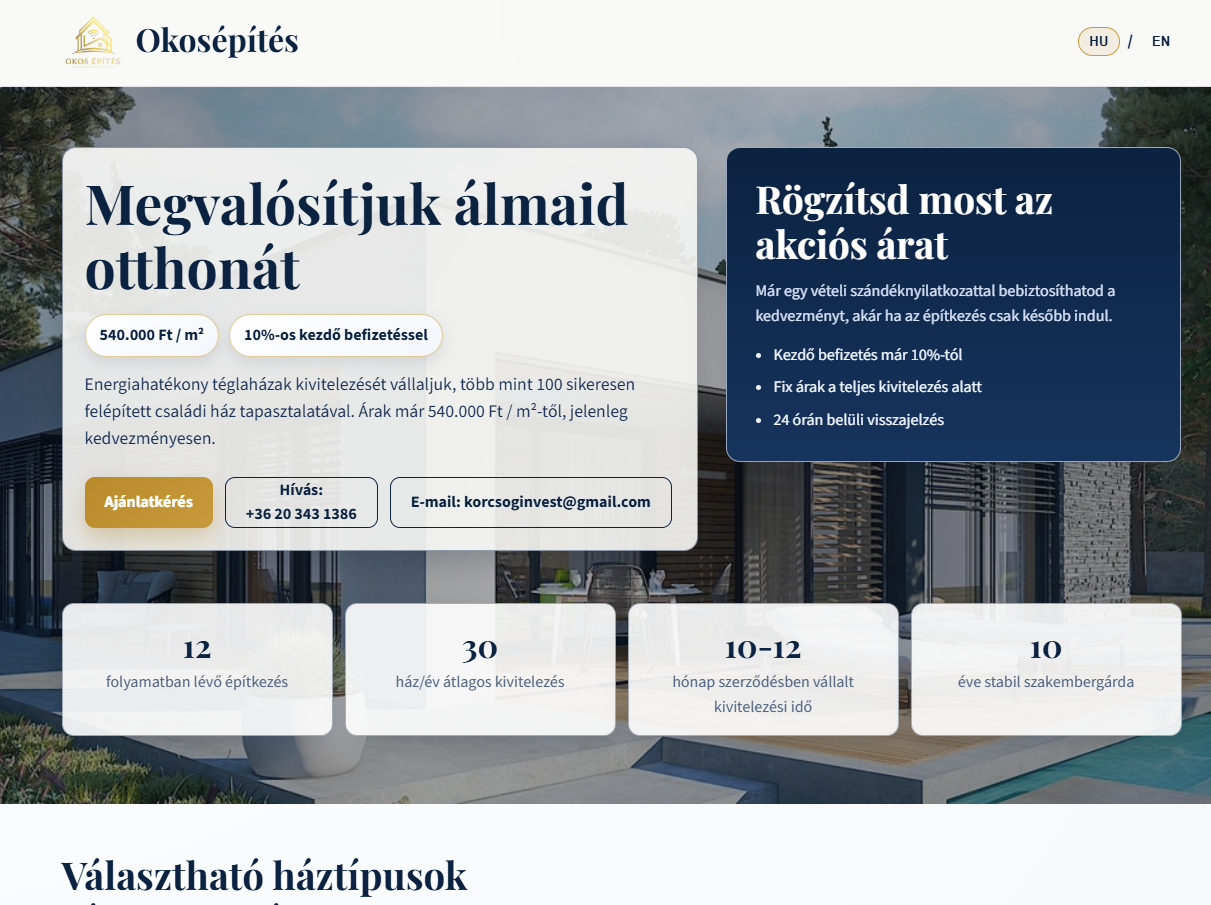This screenshot has height=905, width=1211.
Task: Call the +36 20 343 1386 number
Action: coord(301,502)
